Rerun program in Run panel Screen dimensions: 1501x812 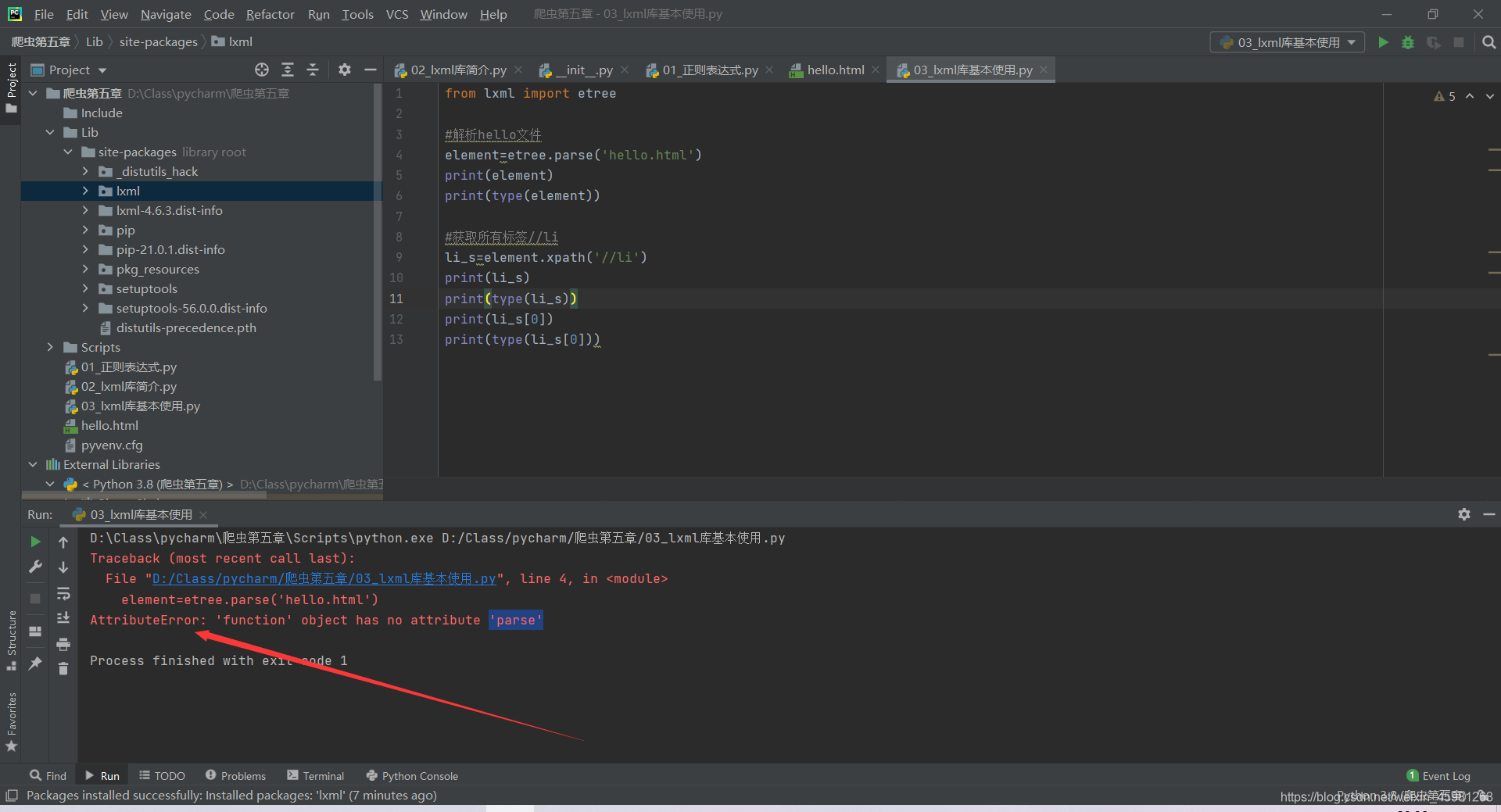coord(35,542)
